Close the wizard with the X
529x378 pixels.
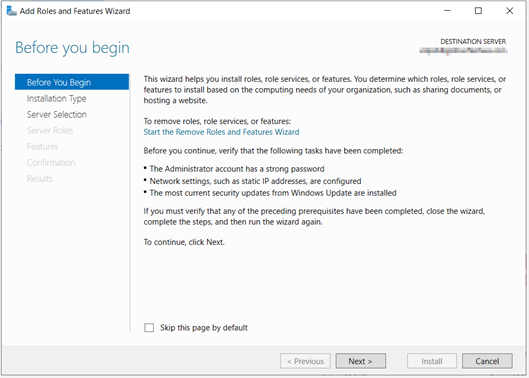(509, 11)
